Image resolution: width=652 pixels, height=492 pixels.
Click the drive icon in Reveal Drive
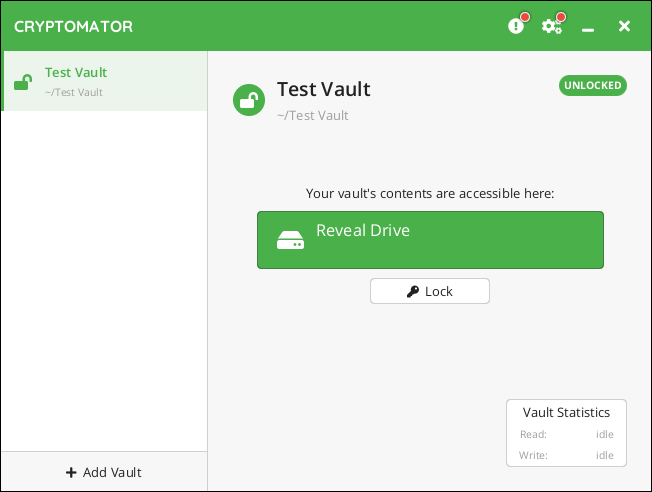(290, 240)
